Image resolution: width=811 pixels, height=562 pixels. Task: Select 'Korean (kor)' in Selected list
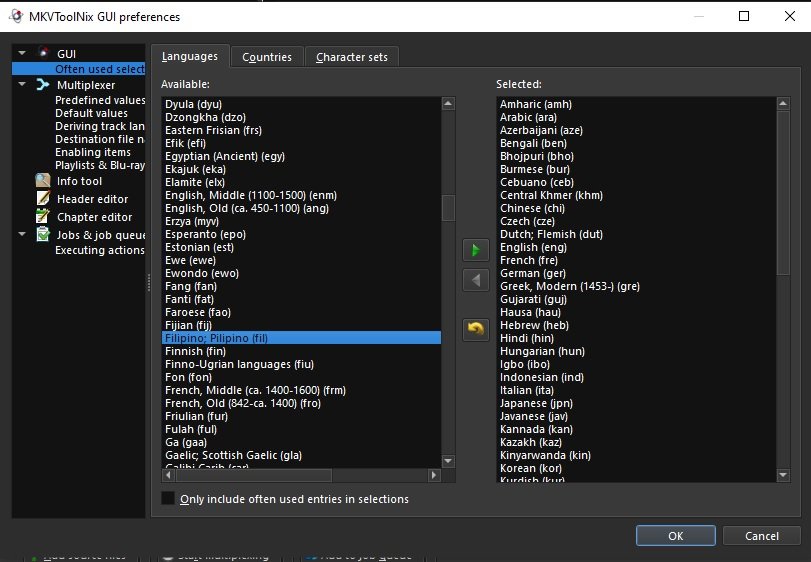[636, 468]
